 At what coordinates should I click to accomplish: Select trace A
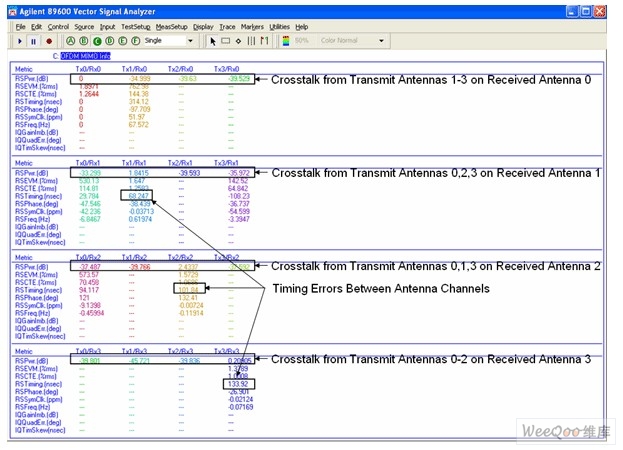coord(70,41)
